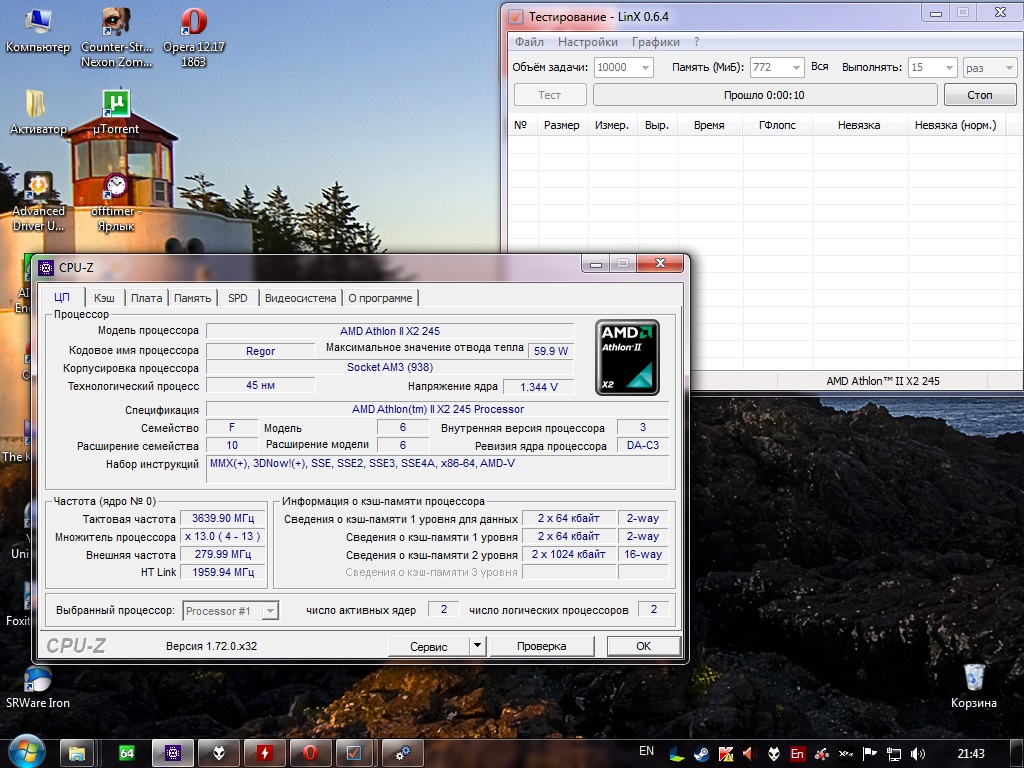Click the Прошло 0:00:10 progress bar
1024x768 pixels.
point(765,95)
